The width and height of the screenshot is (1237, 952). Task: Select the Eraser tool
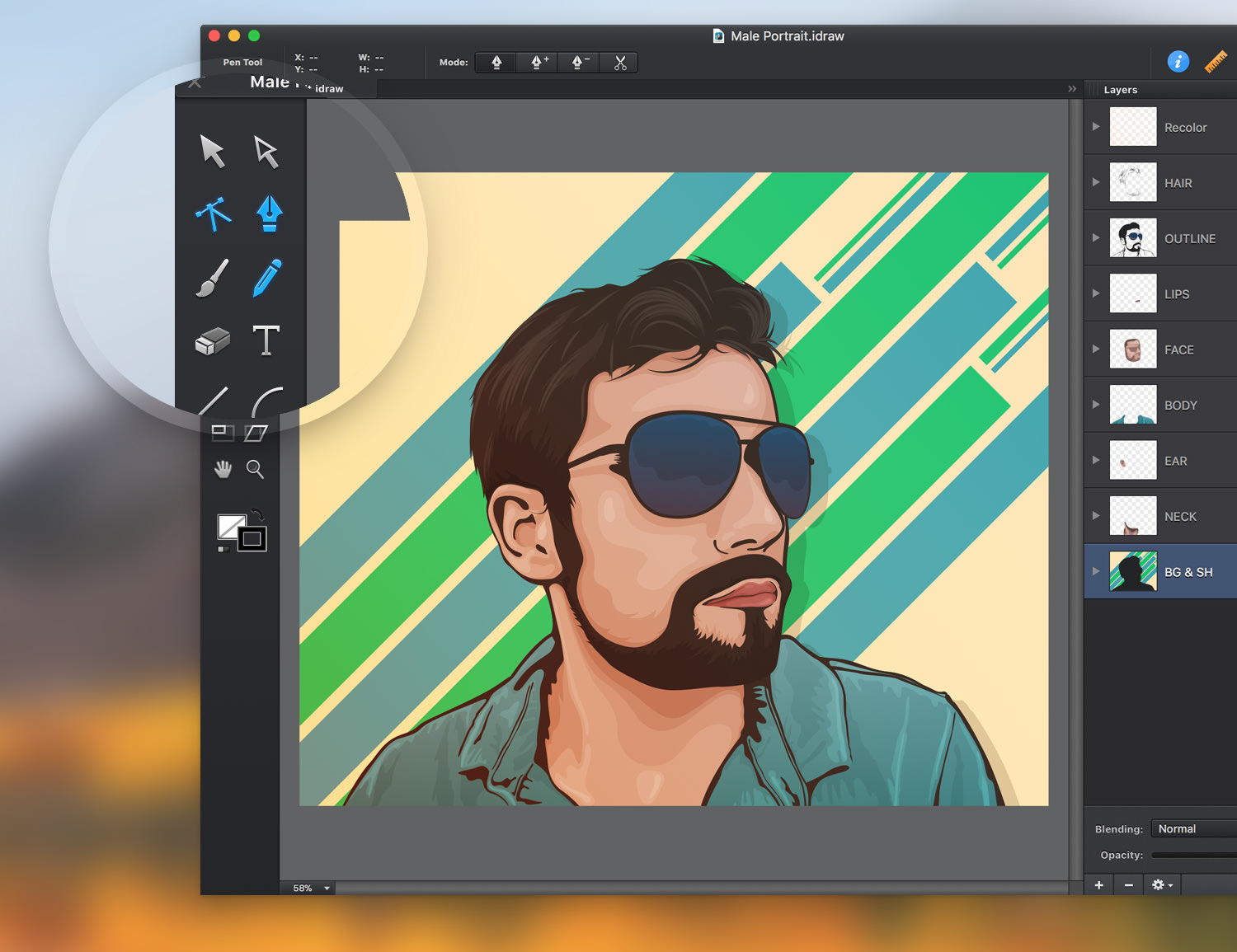click(x=212, y=341)
